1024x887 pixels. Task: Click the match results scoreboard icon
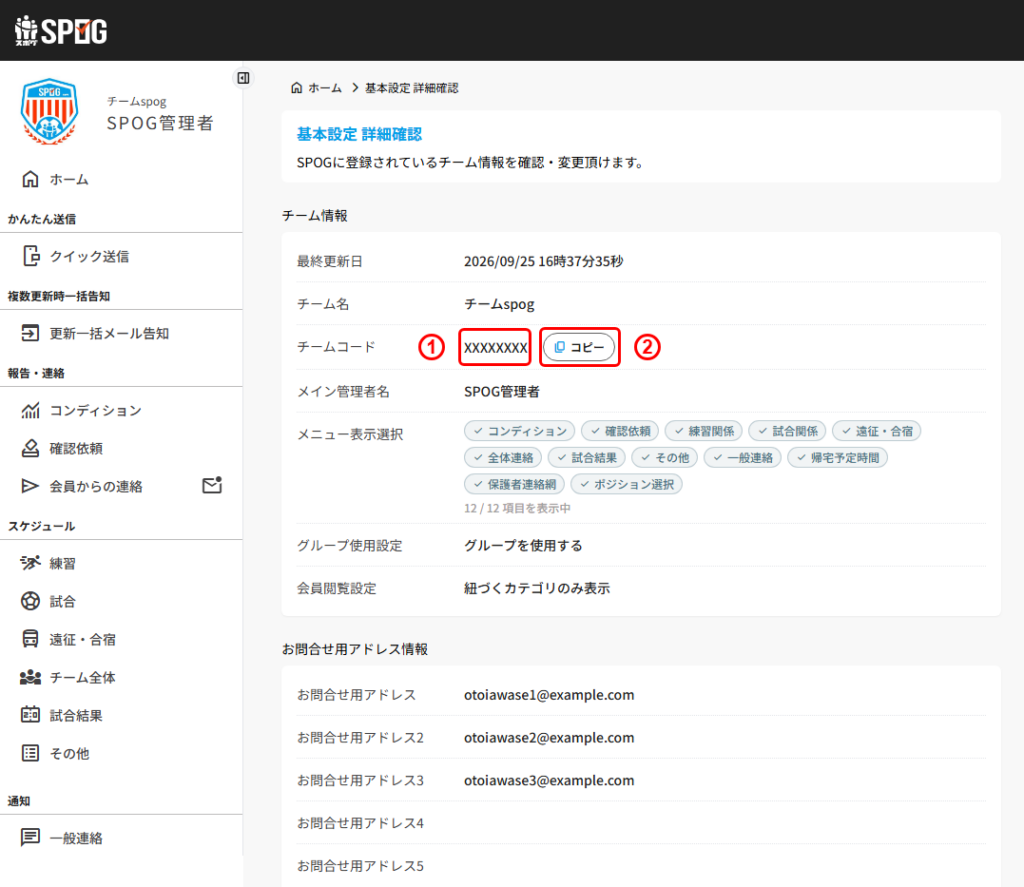30,715
